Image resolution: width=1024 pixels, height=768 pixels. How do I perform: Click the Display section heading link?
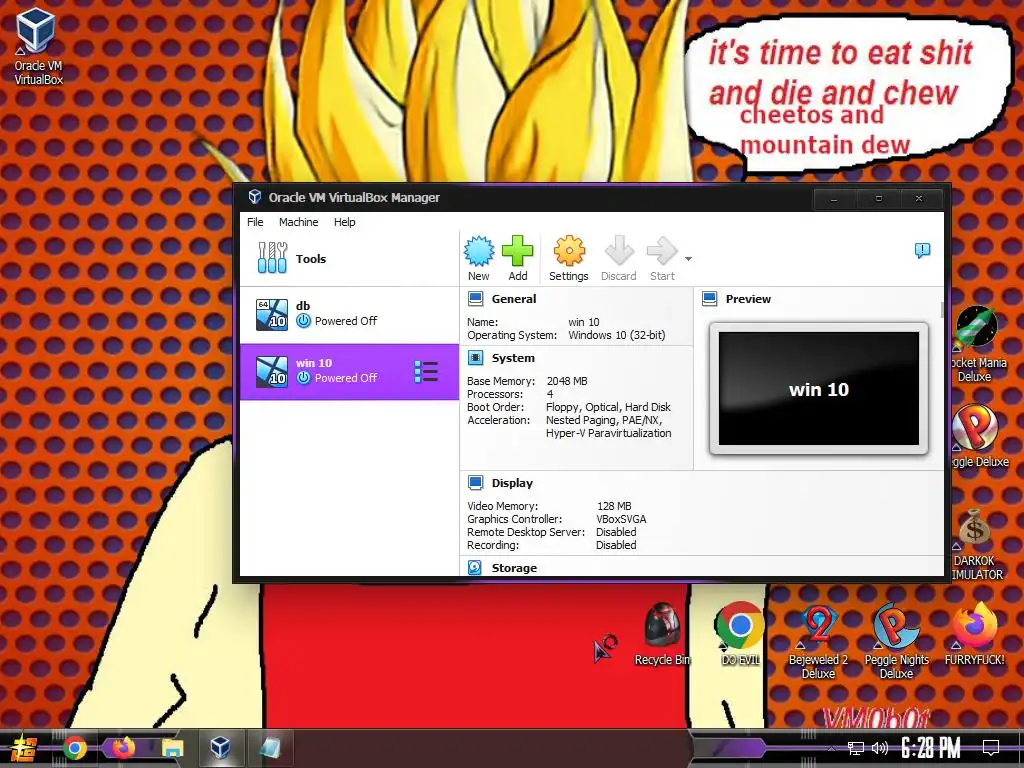pyautogui.click(x=512, y=483)
